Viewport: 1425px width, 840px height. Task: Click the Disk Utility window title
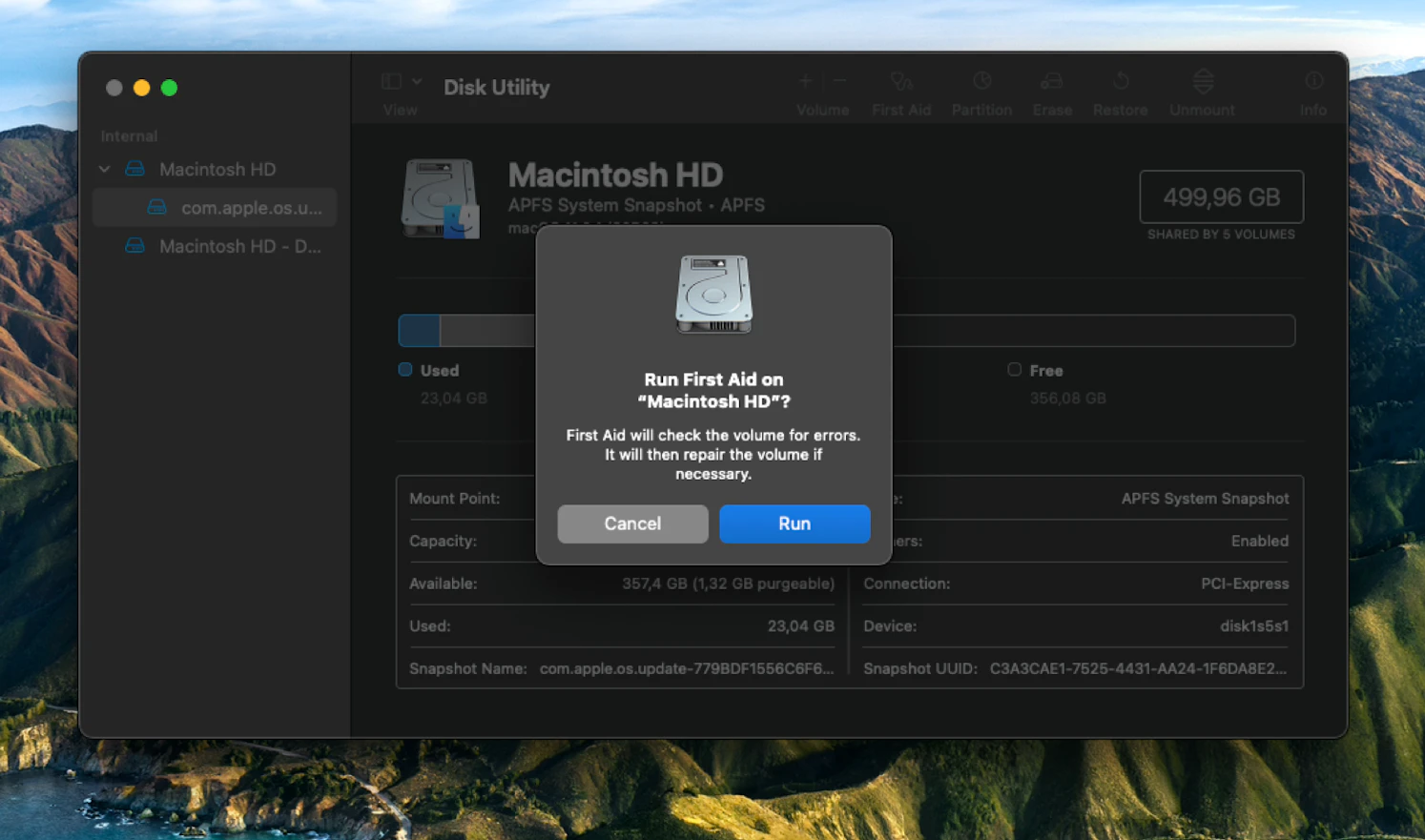click(x=496, y=87)
